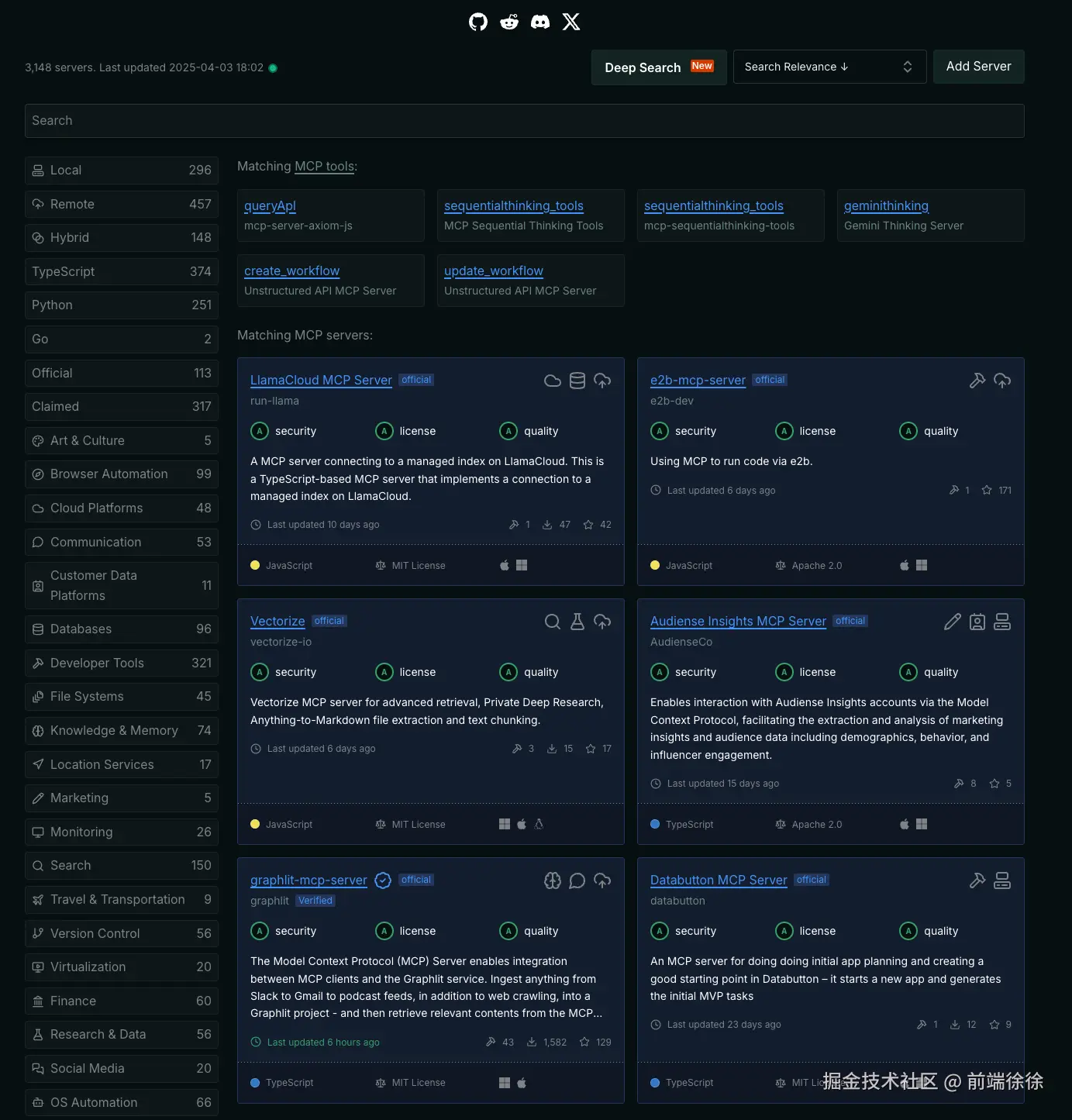Open e2b-mcp-server link
This screenshot has height=1120, width=1072.
click(698, 381)
